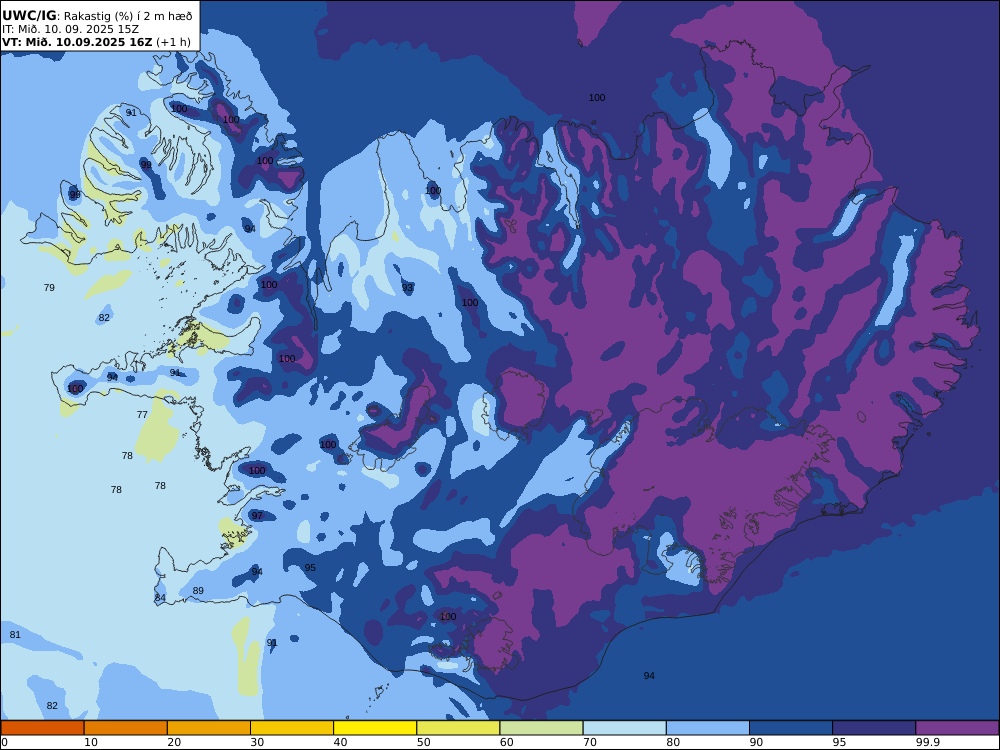This screenshot has height=750, width=1000.
Task: Select the medium blue 90–95 legend swatch
Action: click(x=791, y=728)
